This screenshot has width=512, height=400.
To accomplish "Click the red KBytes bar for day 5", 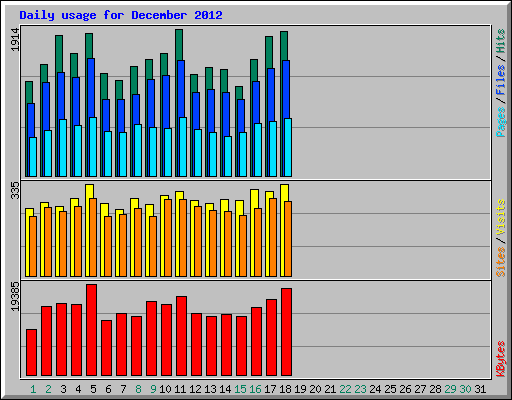I will 92,330.
